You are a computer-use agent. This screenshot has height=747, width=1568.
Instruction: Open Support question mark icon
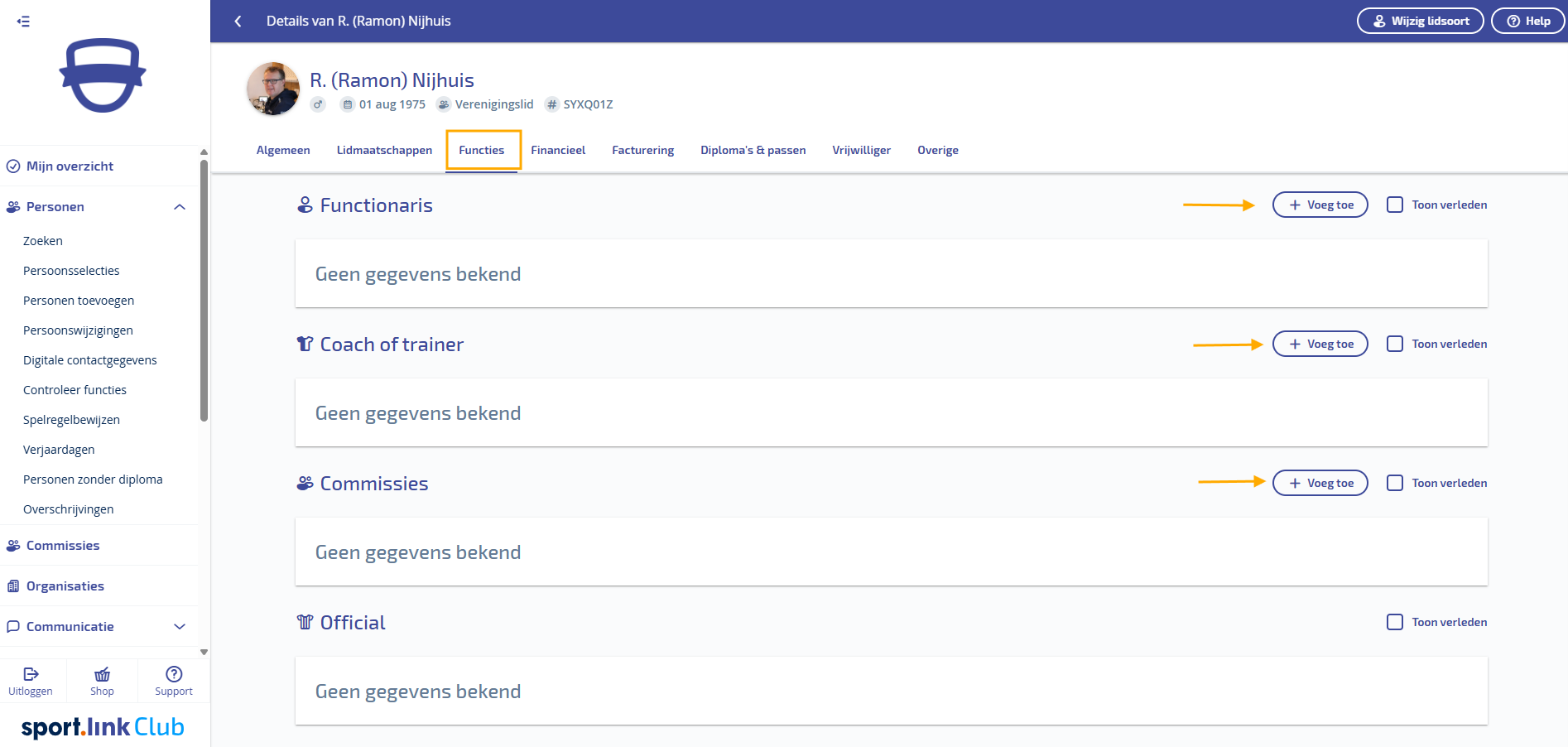pyautogui.click(x=174, y=674)
